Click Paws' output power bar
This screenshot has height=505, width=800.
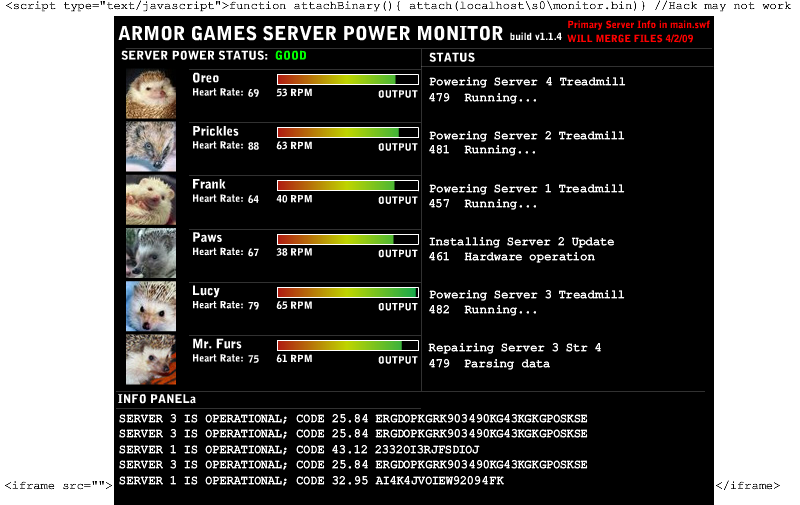[348, 239]
